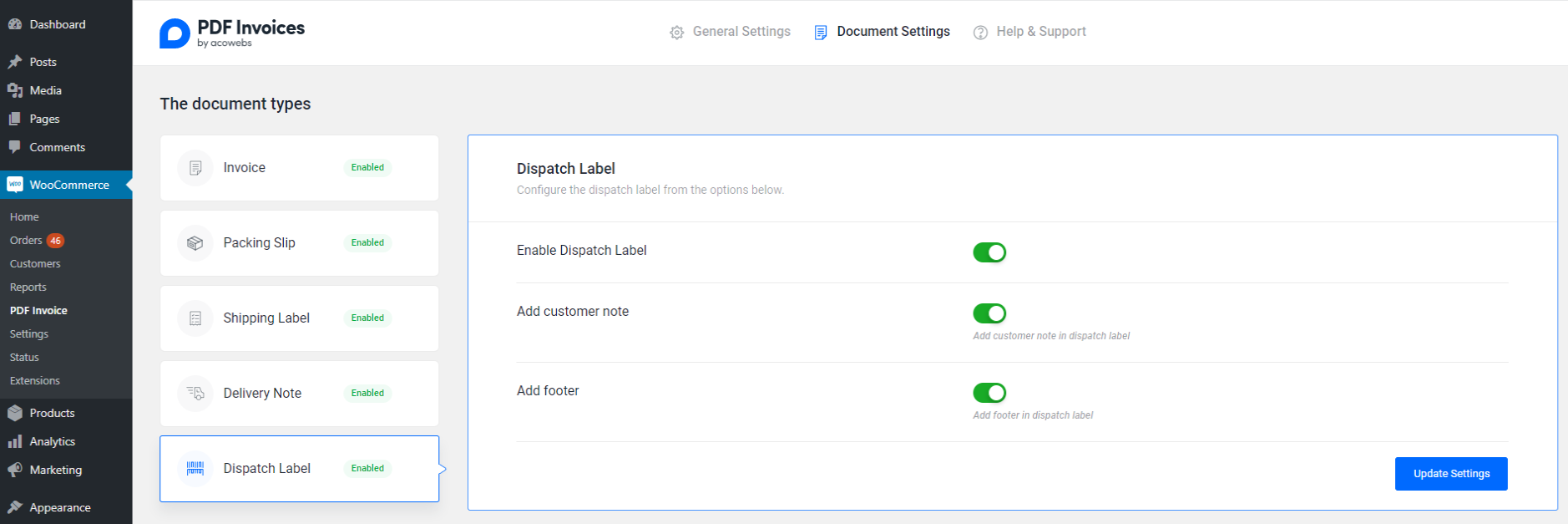Click the Invoice document icon
1568x524 pixels.
[195, 168]
